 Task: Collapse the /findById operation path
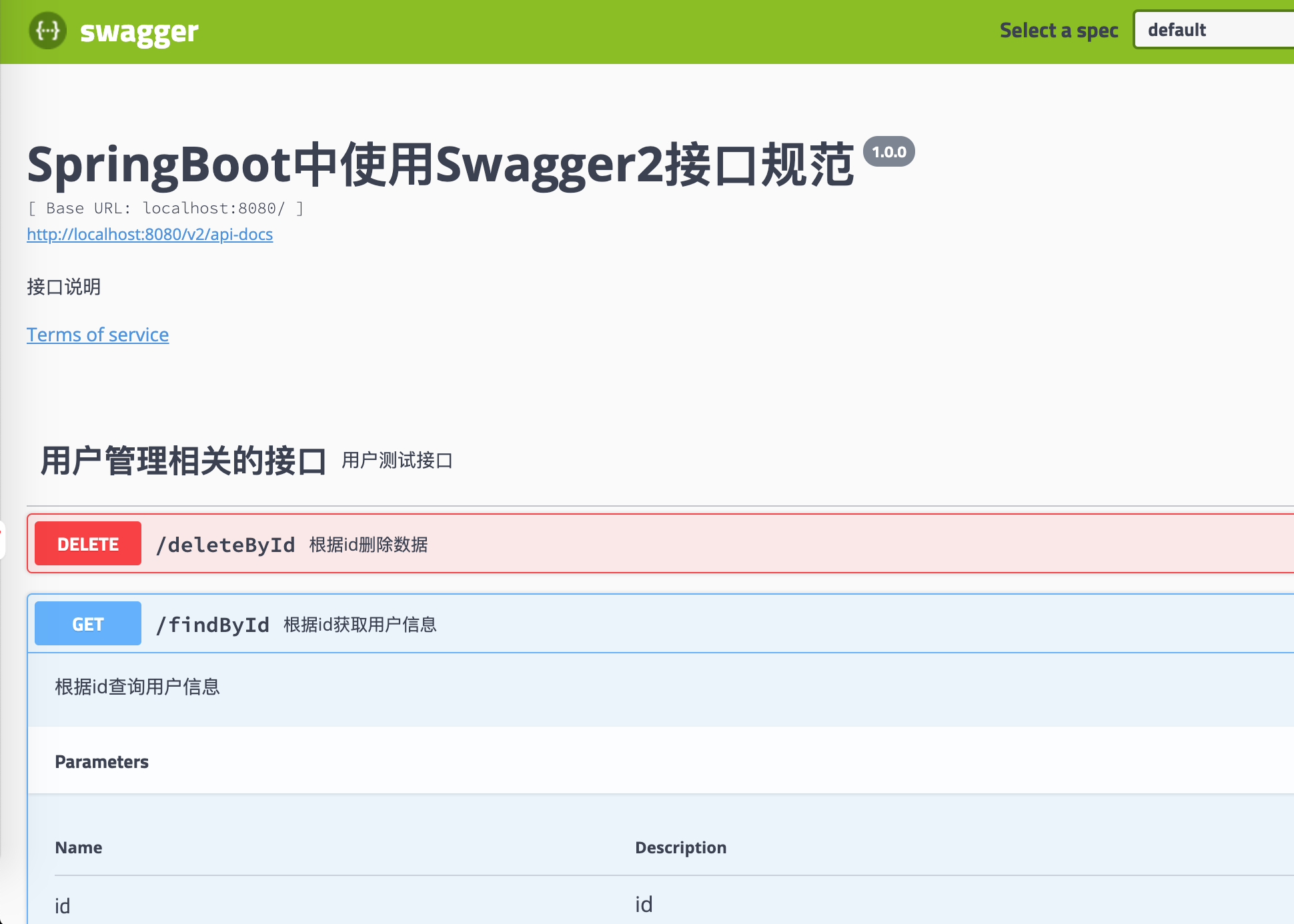point(212,625)
